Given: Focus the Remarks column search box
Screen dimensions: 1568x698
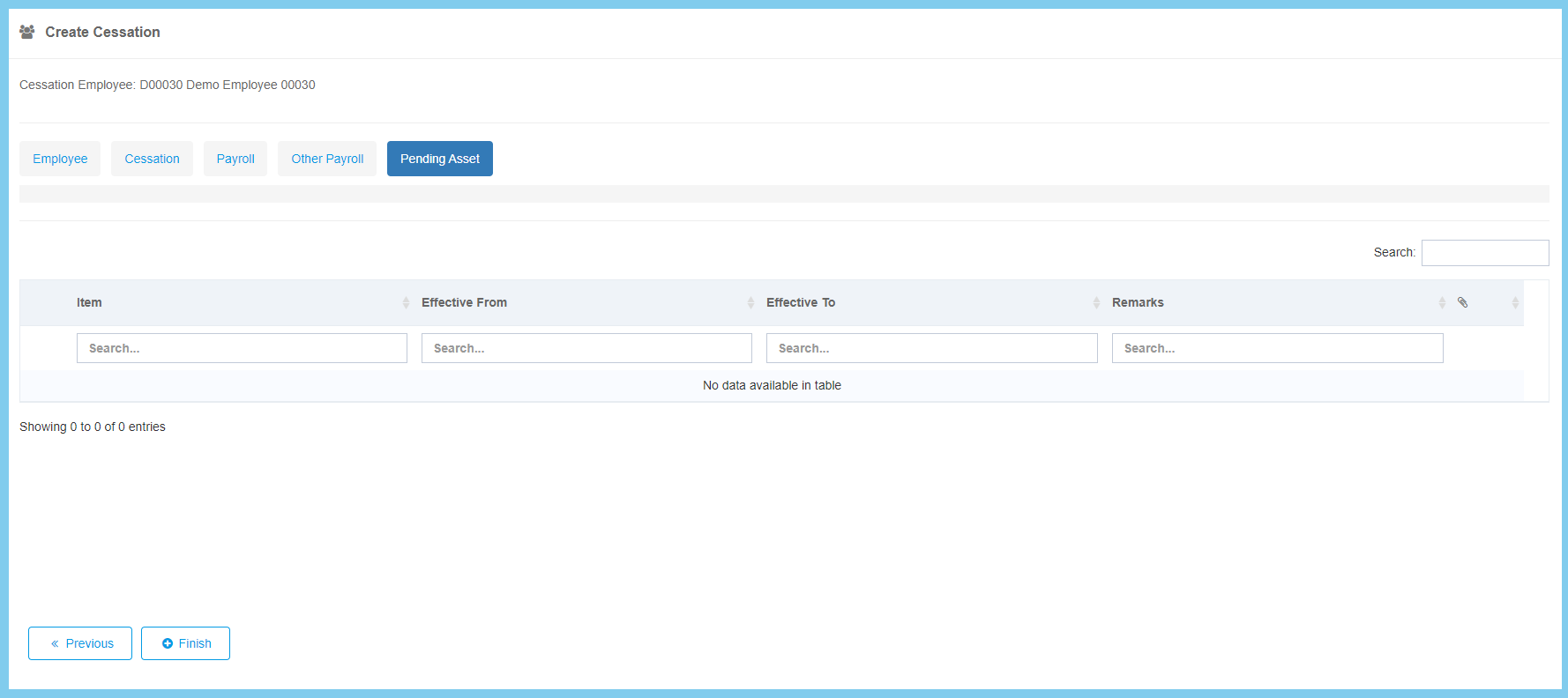Looking at the screenshot, I should pos(1277,348).
